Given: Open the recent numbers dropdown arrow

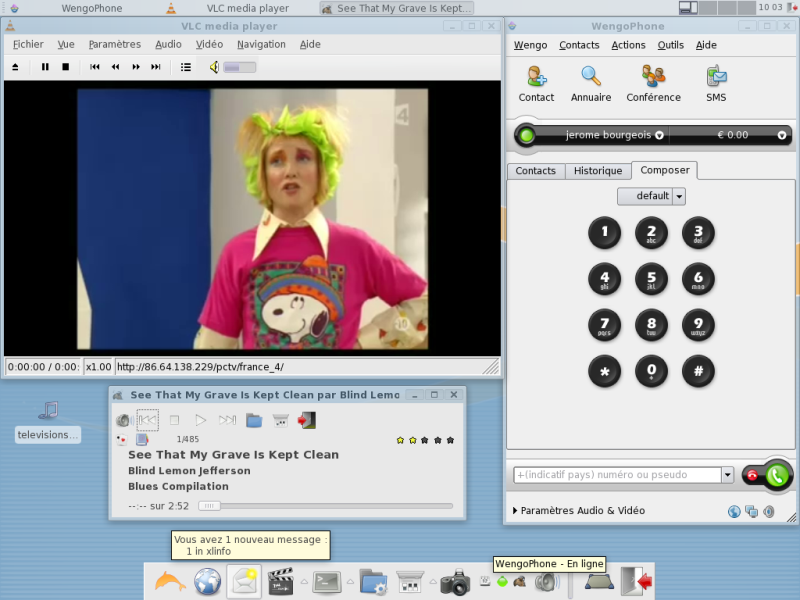Looking at the screenshot, I should coord(728,475).
